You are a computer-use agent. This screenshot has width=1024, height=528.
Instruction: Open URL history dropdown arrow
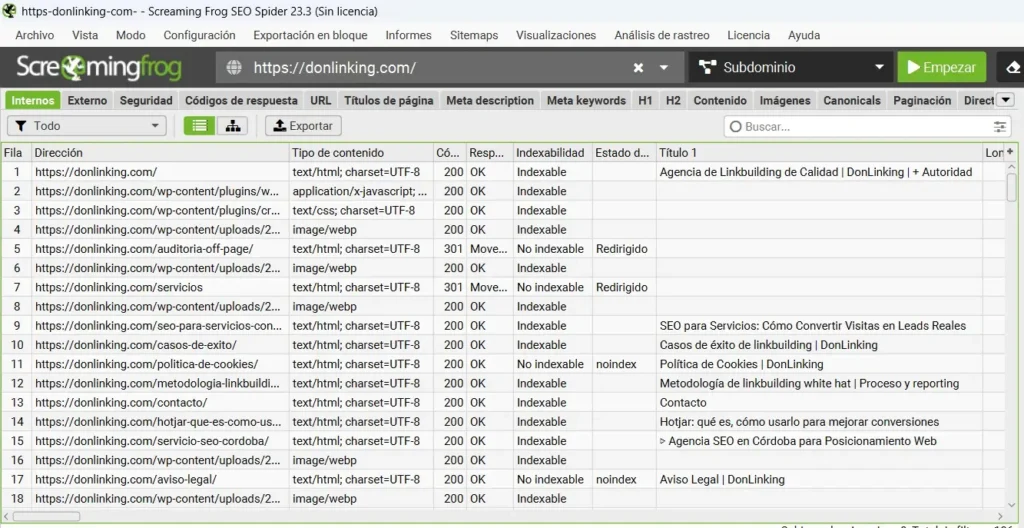tap(664, 67)
